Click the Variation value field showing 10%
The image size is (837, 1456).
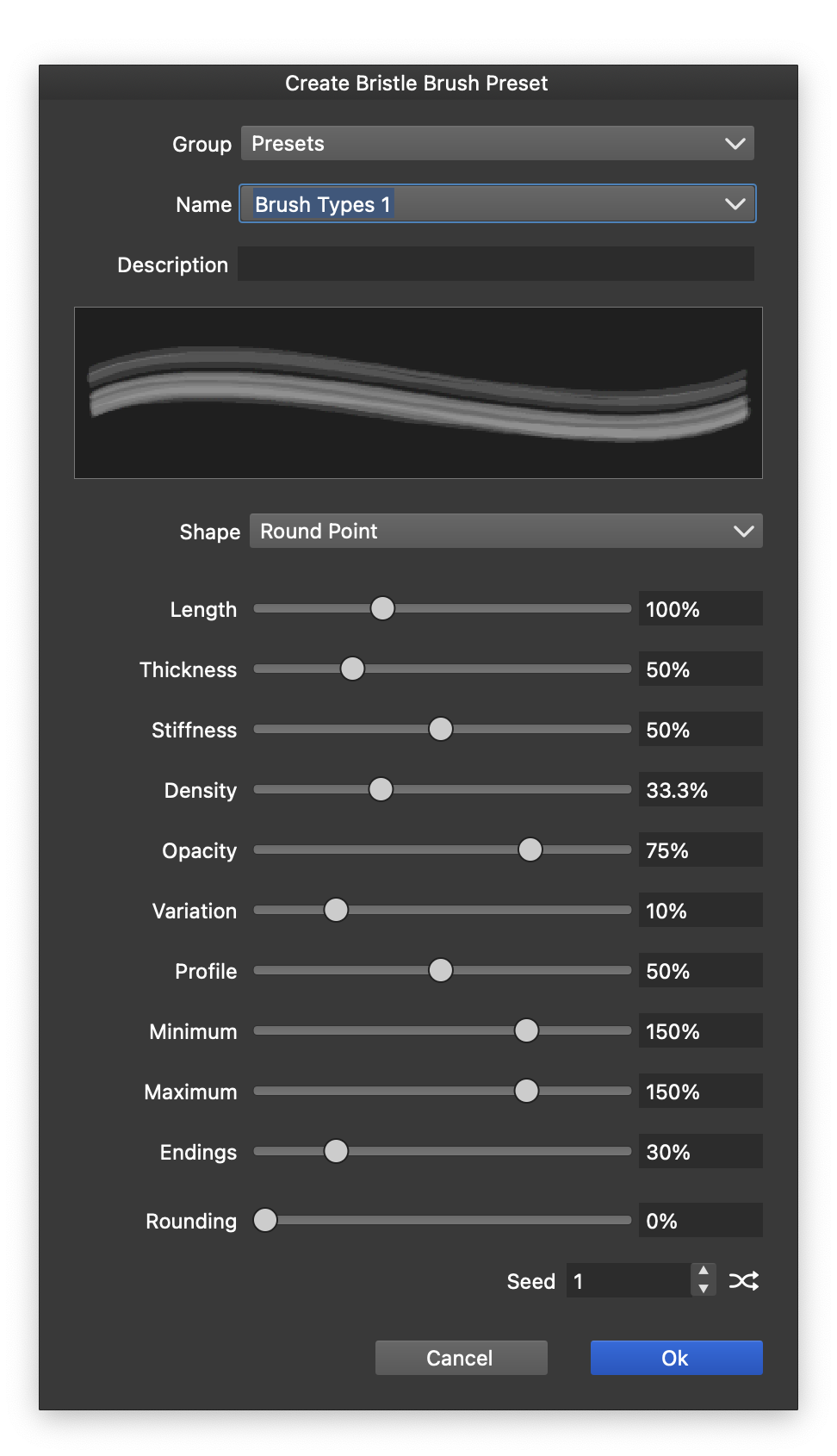pyautogui.click(x=700, y=910)
